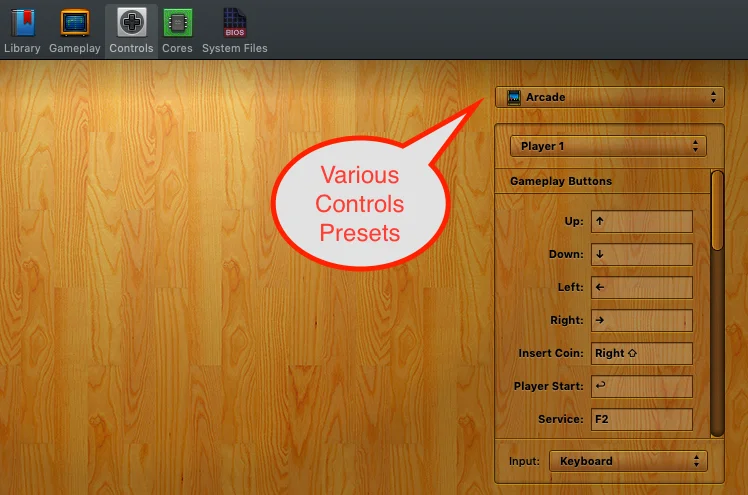Click the Down: label

[566, 254]
